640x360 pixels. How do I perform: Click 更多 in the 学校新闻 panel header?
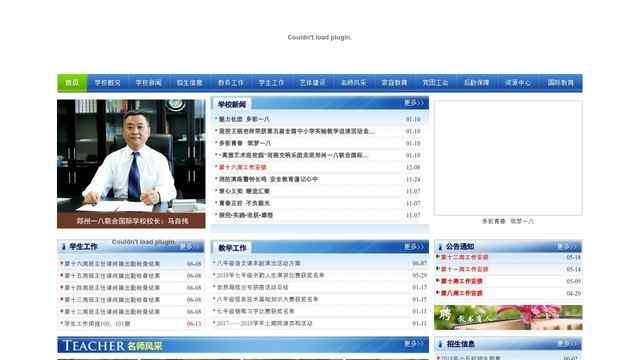(x=414, y=102)
